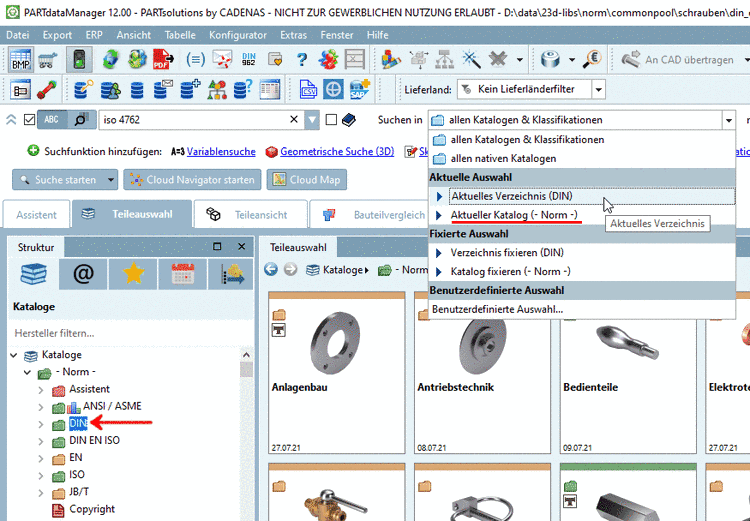Screen dimensions: 750x521
Task: Click the traffic light toolbar icon
Action: point(79,60)
